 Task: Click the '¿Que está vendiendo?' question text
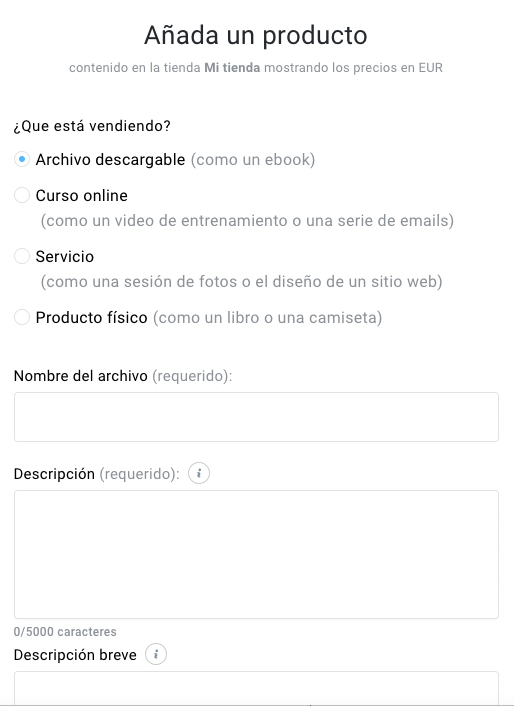pos(92,126)
